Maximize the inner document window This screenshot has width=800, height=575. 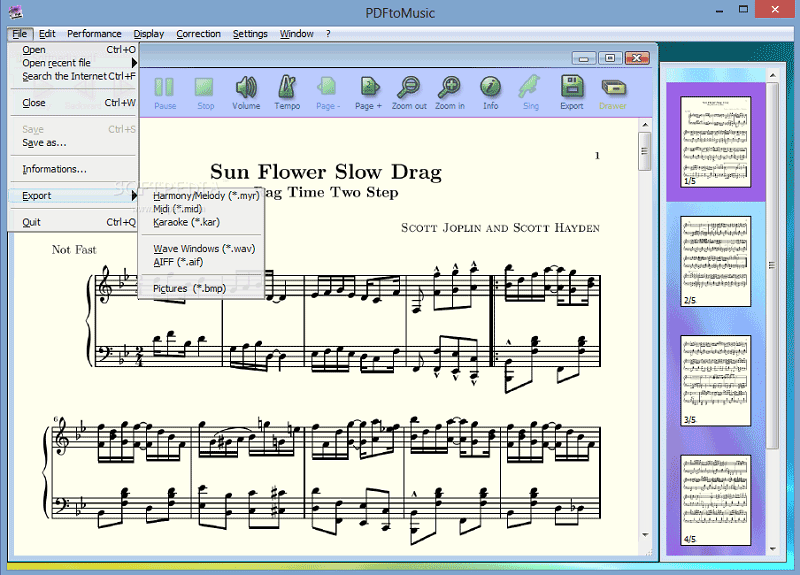coord(610,58)
